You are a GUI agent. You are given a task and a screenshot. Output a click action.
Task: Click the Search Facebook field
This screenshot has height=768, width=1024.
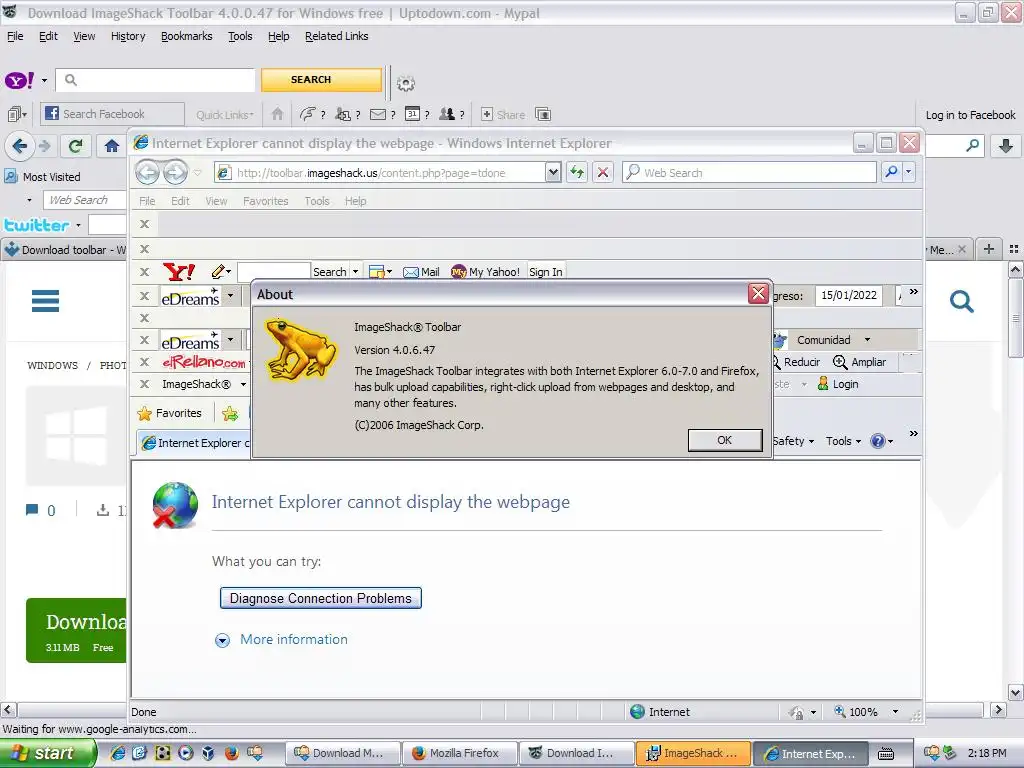[x=112, y=114]
